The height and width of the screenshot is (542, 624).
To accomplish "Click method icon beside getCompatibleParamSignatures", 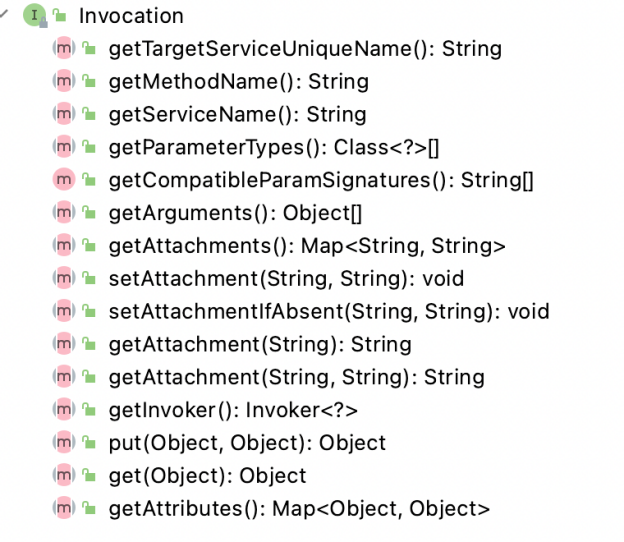I will point(64,179).
